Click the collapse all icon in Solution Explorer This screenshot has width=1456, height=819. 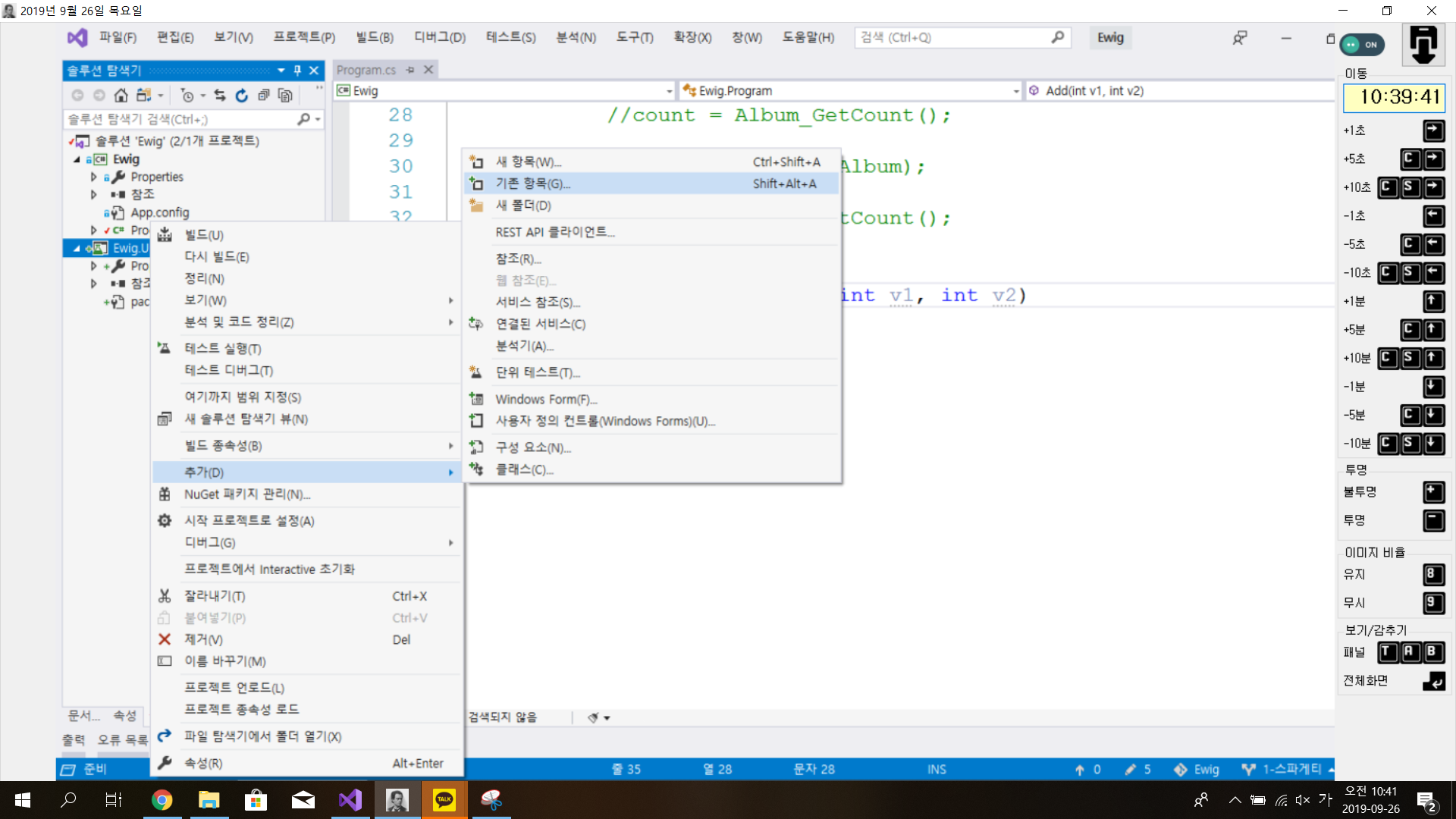263,95
